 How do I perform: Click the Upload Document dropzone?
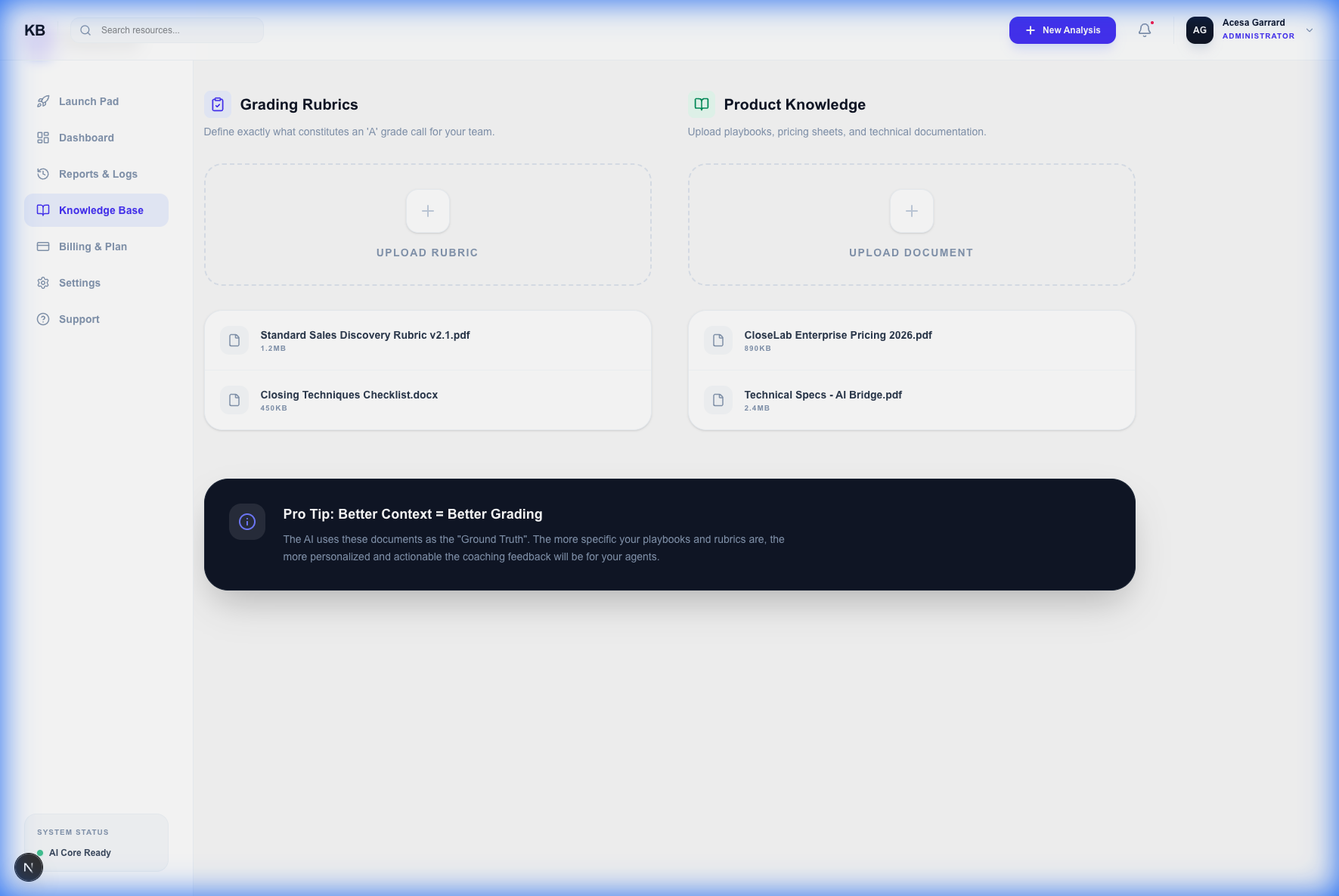point(910,225)
